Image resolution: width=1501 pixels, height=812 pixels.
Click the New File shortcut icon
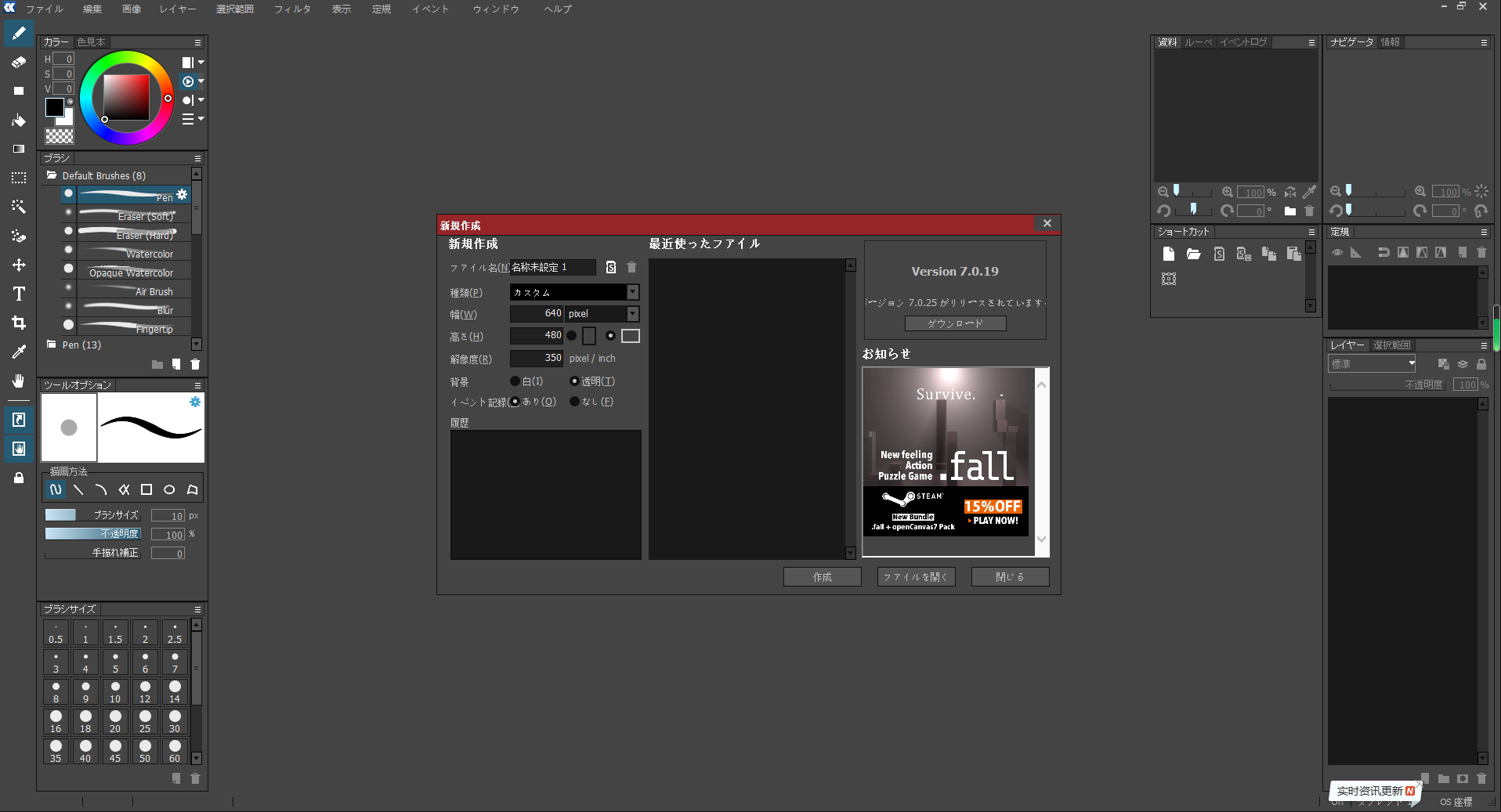coord(1169,253)
